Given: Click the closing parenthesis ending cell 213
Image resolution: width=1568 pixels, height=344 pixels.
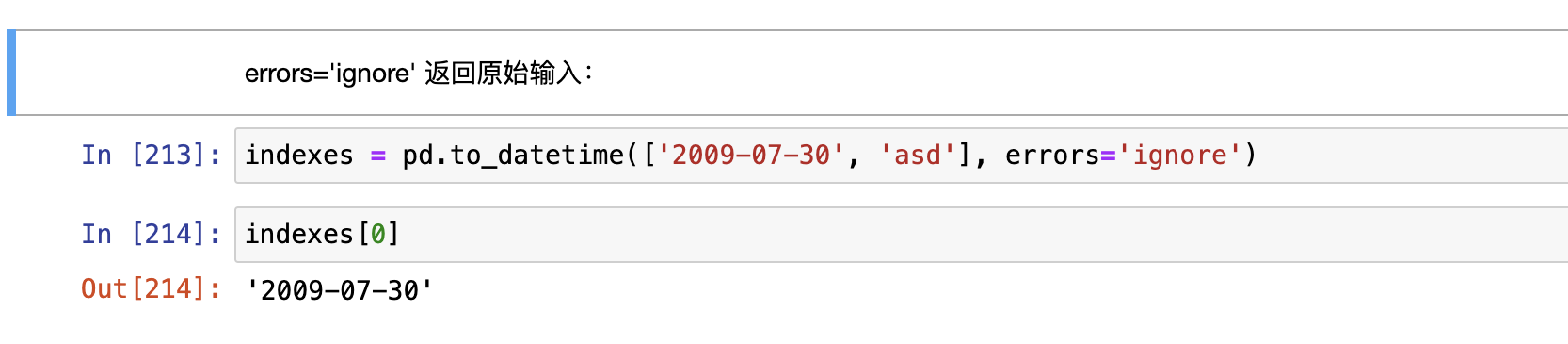Looking at the screenshot, I should 1251,155.
